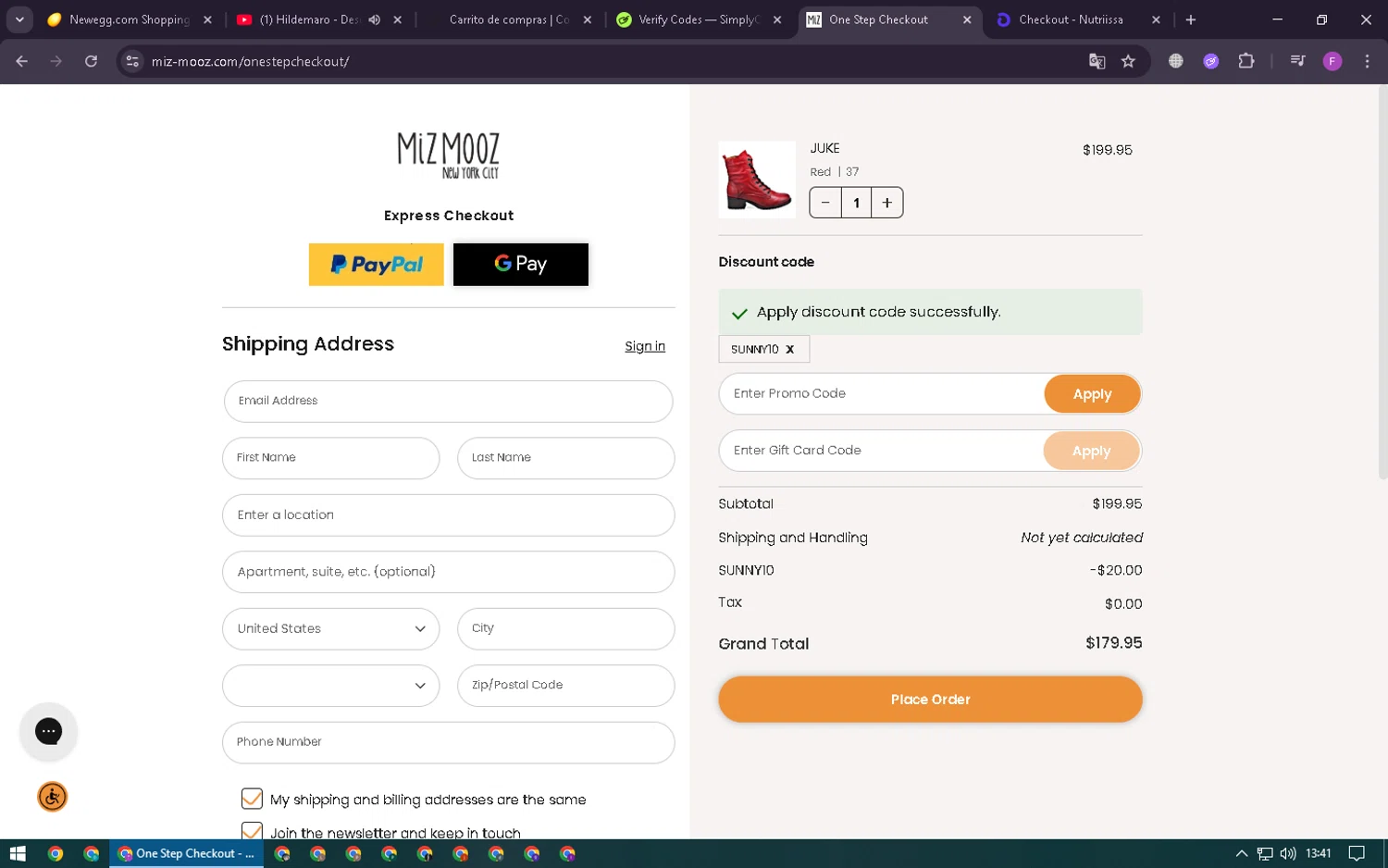Click the Place Order button
Image resolution: width=1388 pixels, height=868 pixels.
click(x=930, y=700)
